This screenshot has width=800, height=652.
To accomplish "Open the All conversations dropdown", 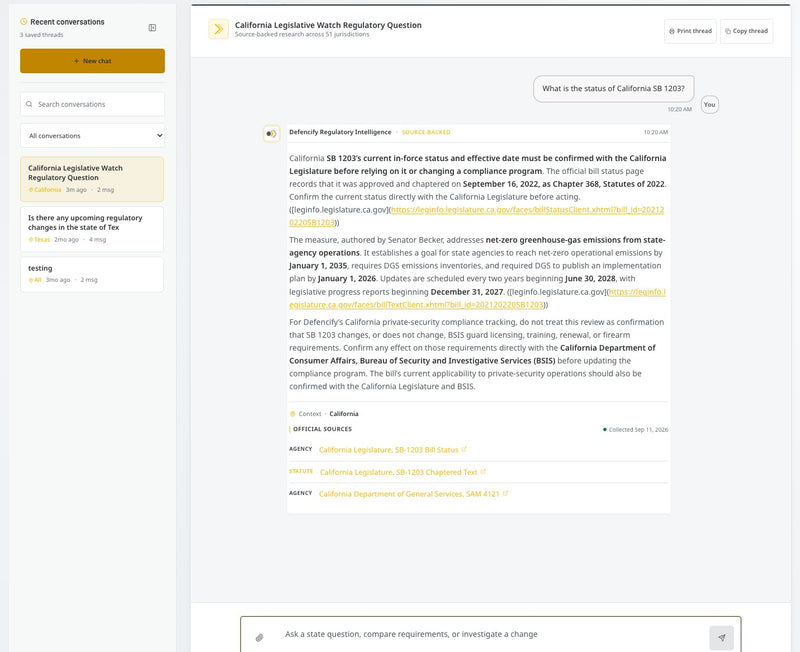I will click(92, 136).
